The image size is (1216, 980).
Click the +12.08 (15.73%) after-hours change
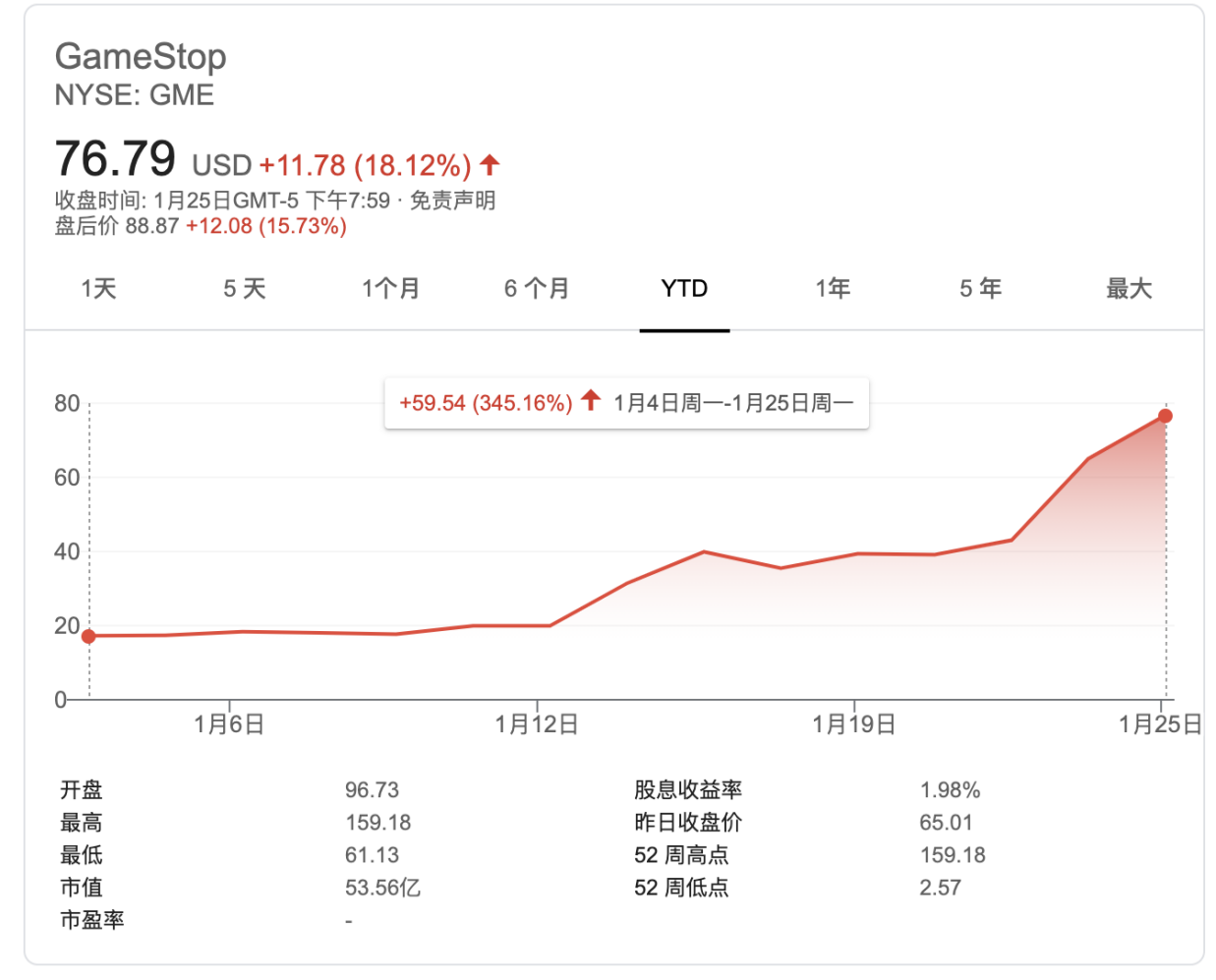(x=266, y=226)
